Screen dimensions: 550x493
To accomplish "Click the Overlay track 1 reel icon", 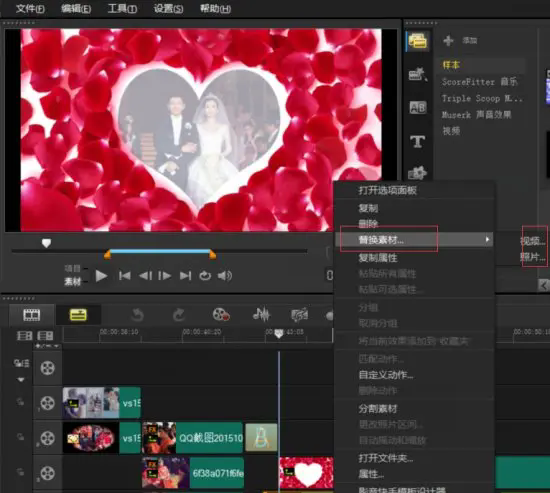I will click(47, 403).
